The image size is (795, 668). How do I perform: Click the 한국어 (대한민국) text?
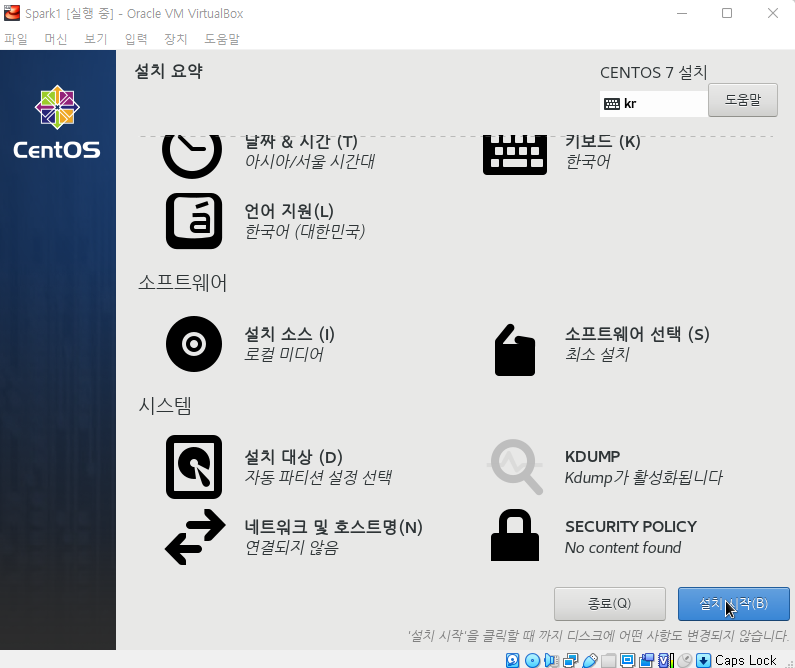(x=305, y=231)
